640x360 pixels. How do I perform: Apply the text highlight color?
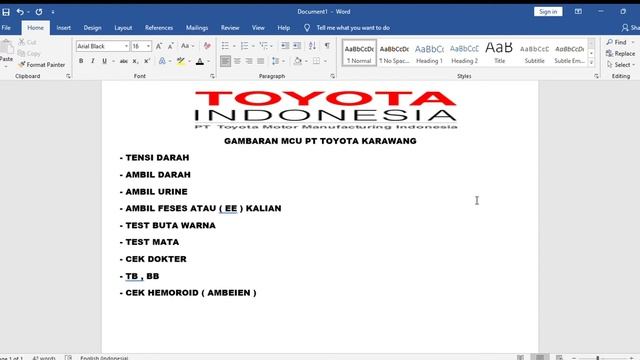pyautogui.click(x=181, y=61)
